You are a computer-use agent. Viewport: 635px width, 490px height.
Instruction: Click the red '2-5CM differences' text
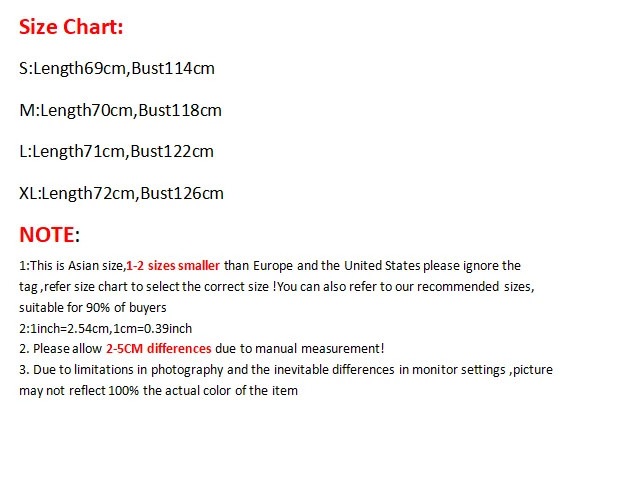158,349
